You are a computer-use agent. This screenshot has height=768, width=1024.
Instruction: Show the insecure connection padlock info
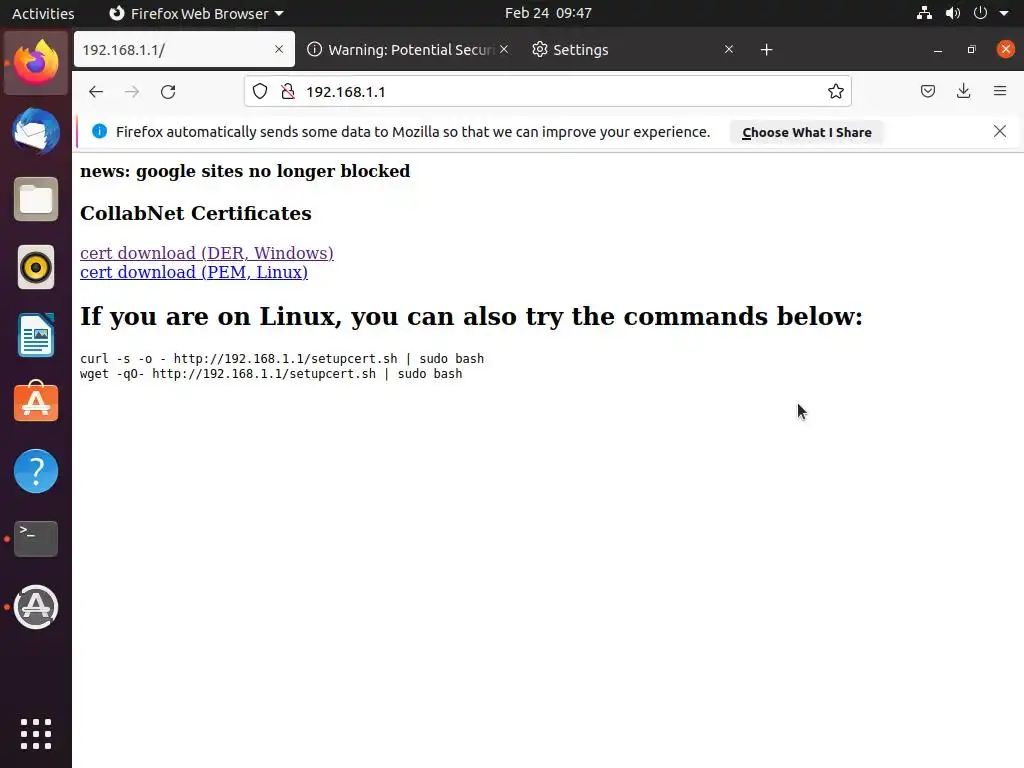pyautogui.click(x=287, y=91)
